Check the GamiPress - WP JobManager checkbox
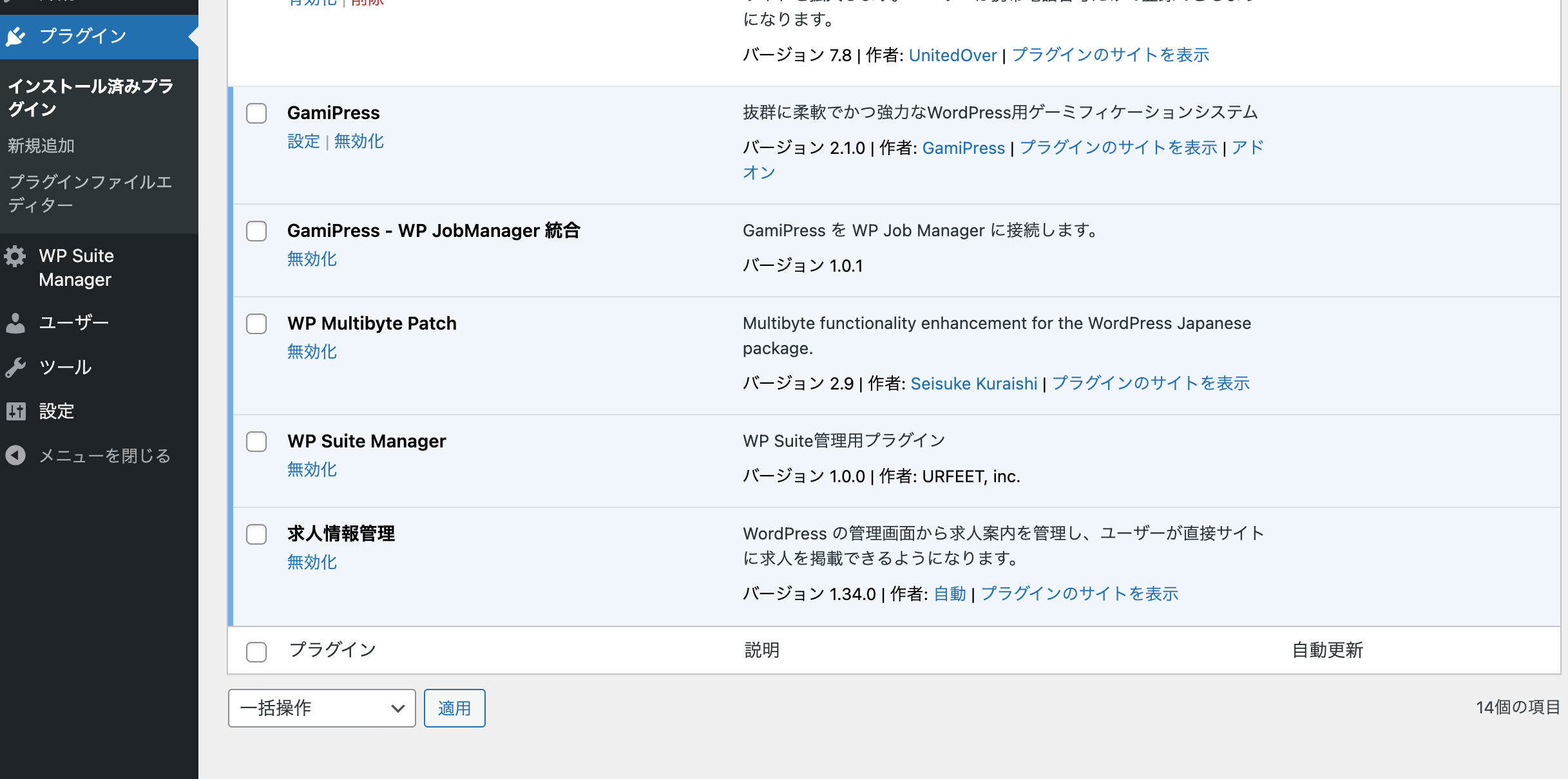This screenshot has height=779, width=1568. point(256,231)
